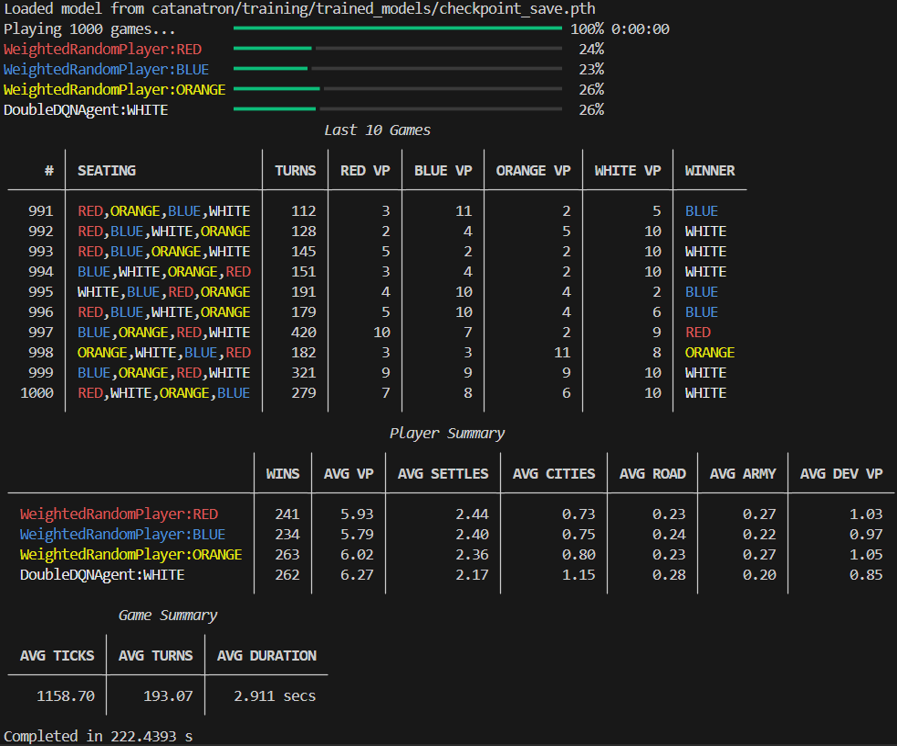The image size is (897, 746).
Task: Select the WINNER column header
Action: click(x=709, y=170)
